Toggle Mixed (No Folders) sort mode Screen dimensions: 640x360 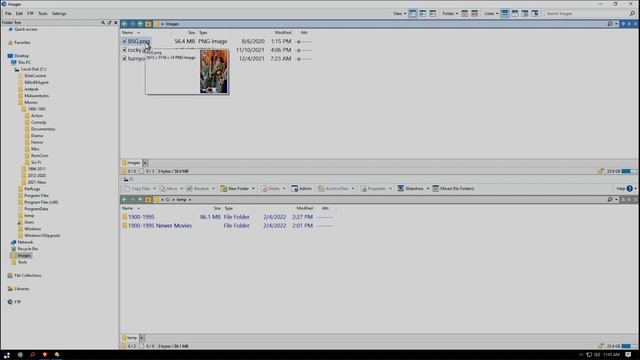(x=453, y=189)
